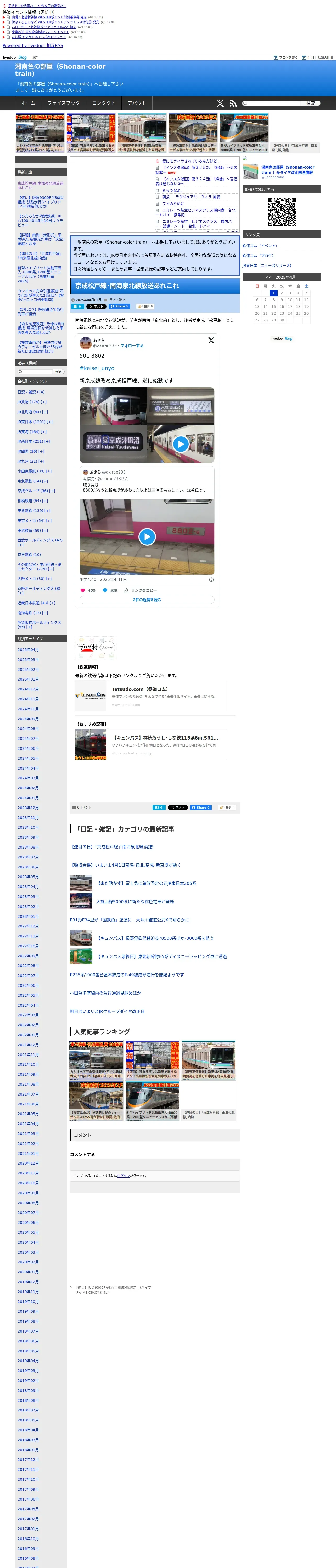336x1568 pixels.
Task: Expand the JR北海道 (44) category
Action: pos(45,412)
